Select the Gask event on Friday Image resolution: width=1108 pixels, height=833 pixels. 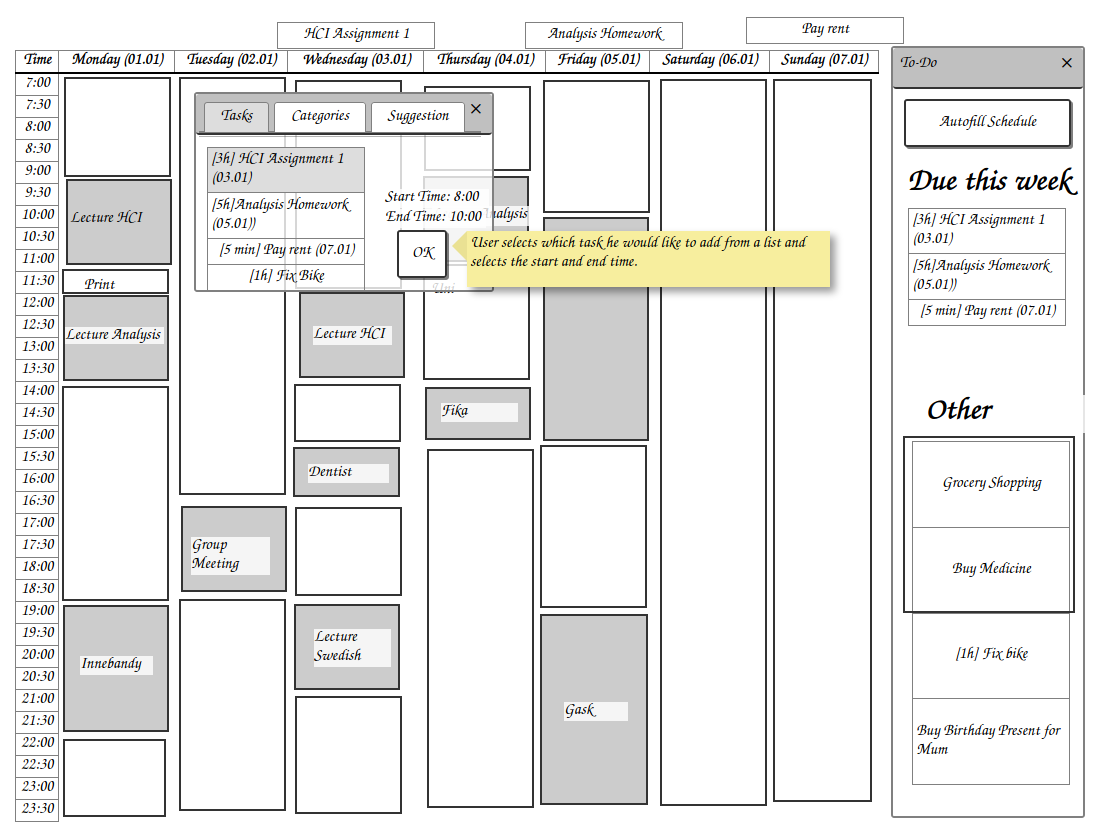pyautogui.click(x=593, y=710)
